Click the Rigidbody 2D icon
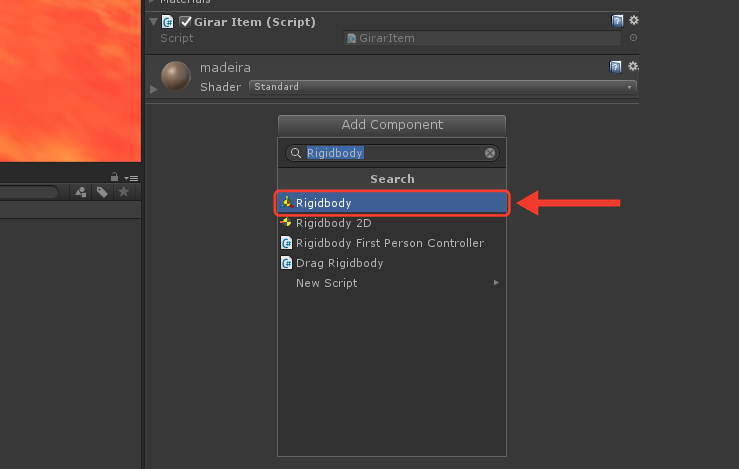This screenshot has height=469, width=739. 286,222
